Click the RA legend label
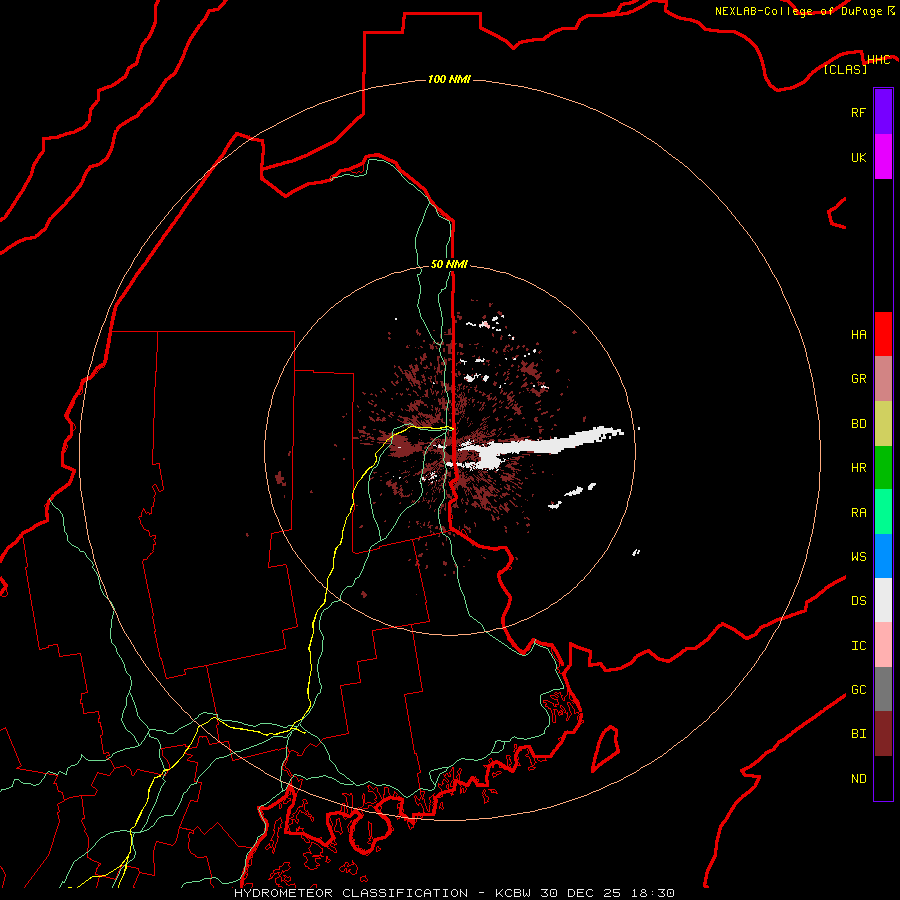Image resolution: width=900 pixels, height=900 pixels. [858, 513]
